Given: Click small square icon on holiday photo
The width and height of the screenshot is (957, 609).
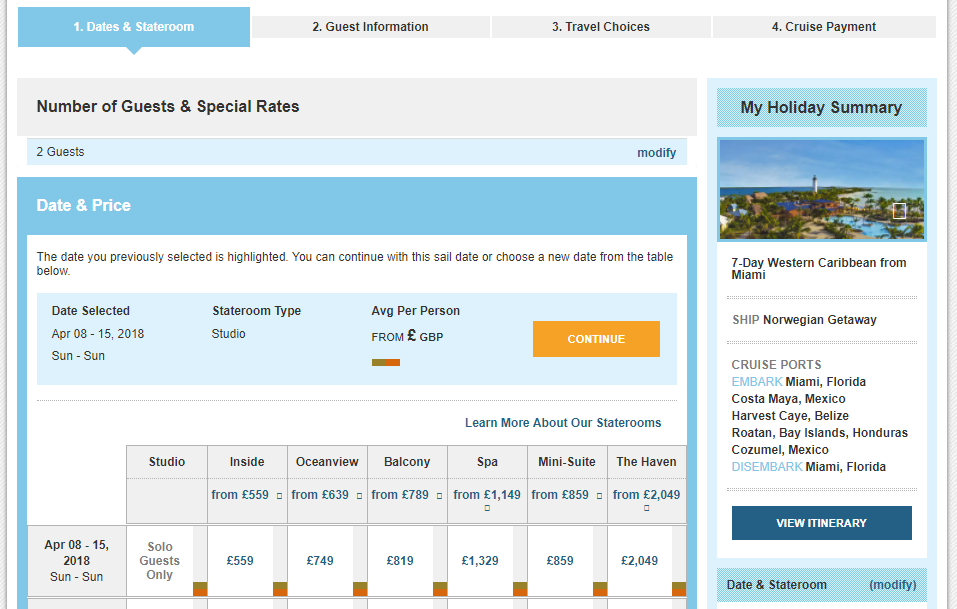Looking at the screenshot, I should [x=899, y=211].
